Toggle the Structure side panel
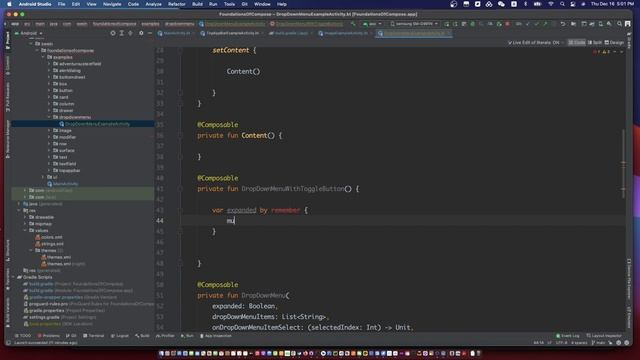The height and width of the screenshot is (360, 640). pyautogui.click(x=8, y=250)
